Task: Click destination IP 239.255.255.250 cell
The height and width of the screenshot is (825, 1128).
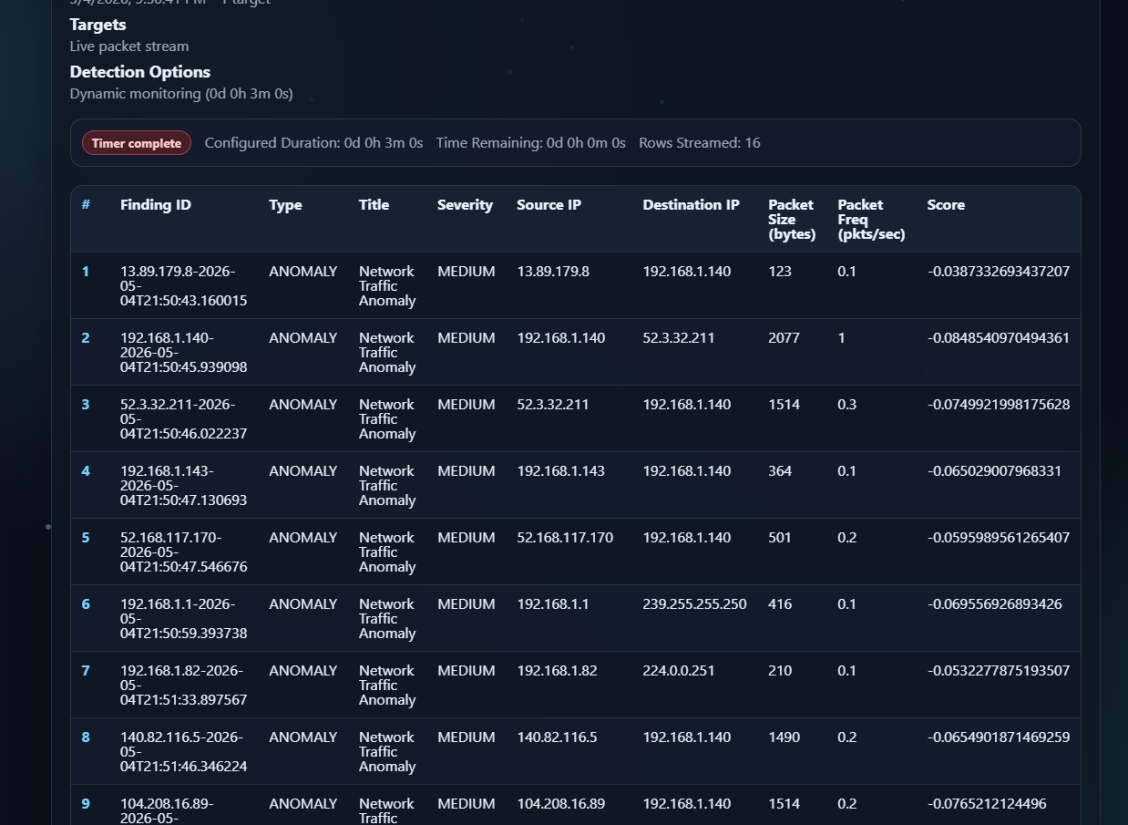Action: pos(694,604)
